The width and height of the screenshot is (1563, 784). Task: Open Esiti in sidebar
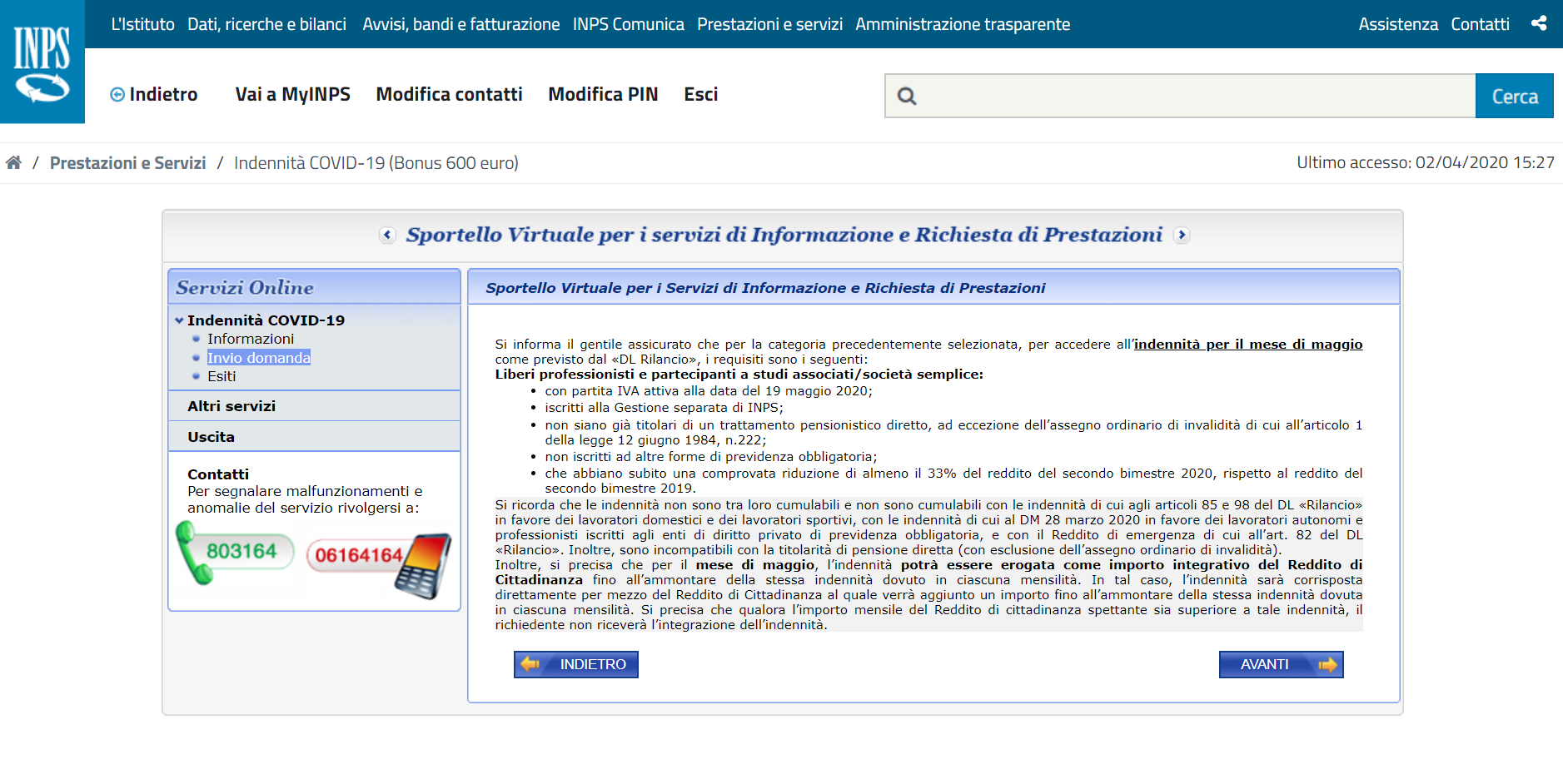click(x=222, y=376)
